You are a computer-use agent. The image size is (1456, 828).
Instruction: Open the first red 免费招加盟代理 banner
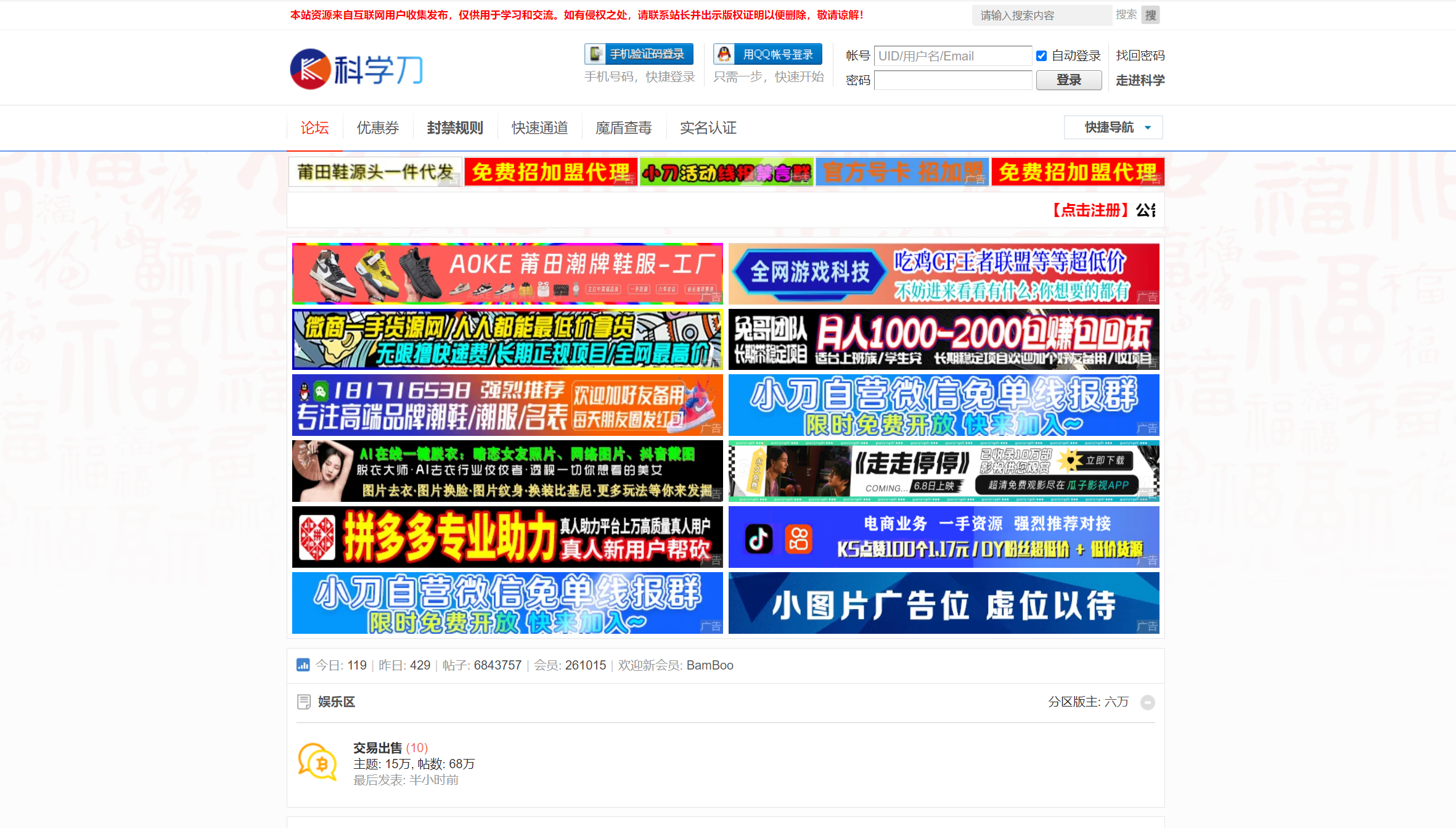tap(550, 171)
